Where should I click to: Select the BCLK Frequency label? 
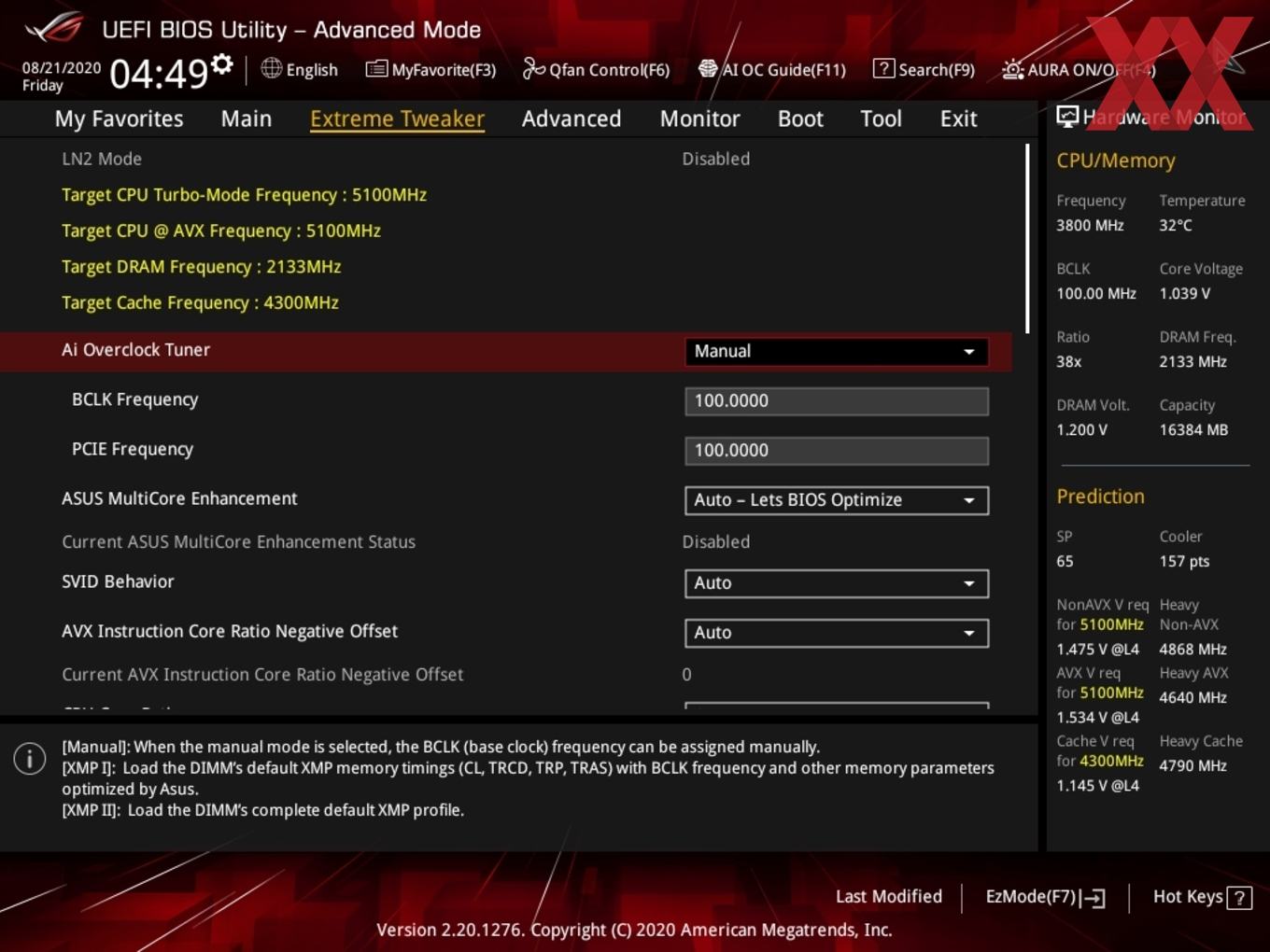134,399
